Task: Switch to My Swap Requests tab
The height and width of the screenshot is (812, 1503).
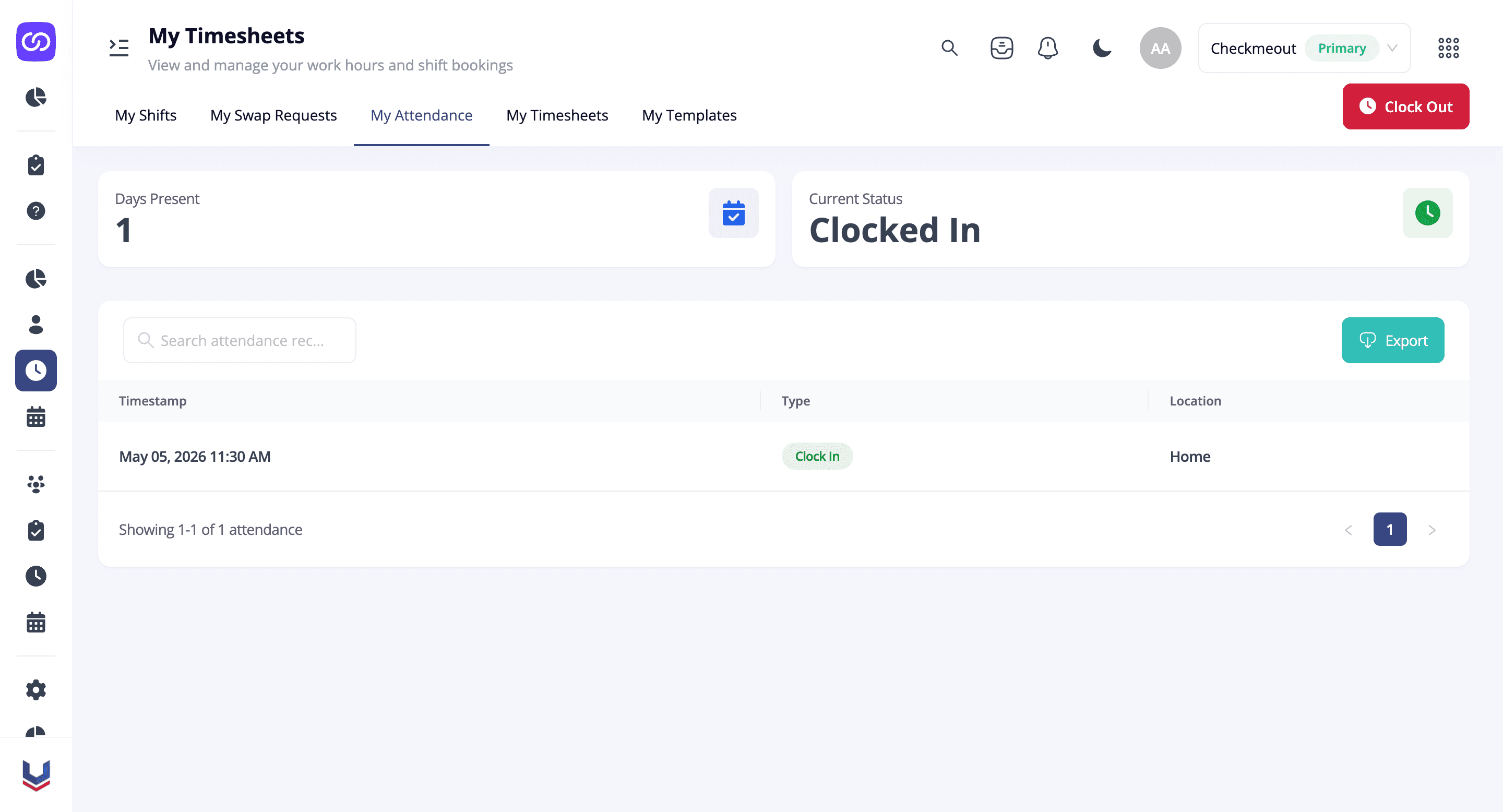Action: pos(273,115)
